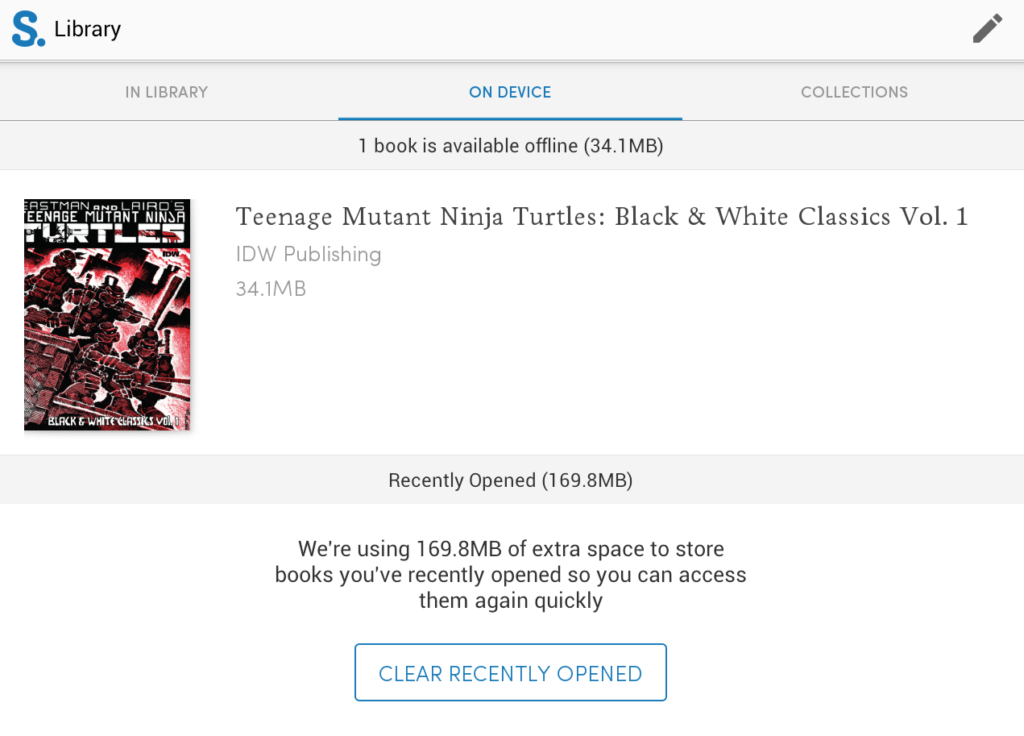Screen dimensions: 1024x736
Task: Open the COLLECTIONS tab
Action: [854, 92]
